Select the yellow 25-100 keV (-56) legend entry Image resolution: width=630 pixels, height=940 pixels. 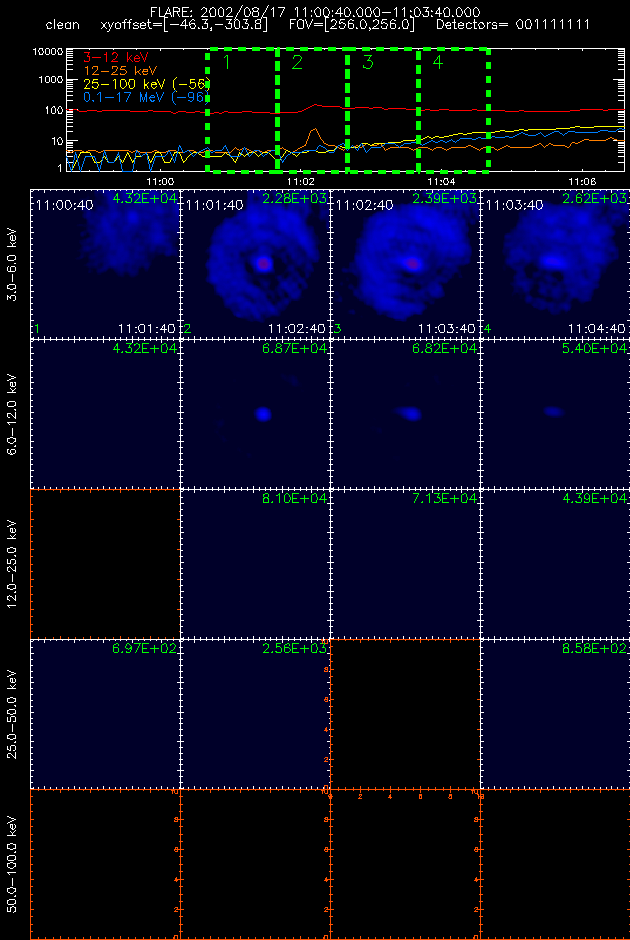(x=146, y=83)
